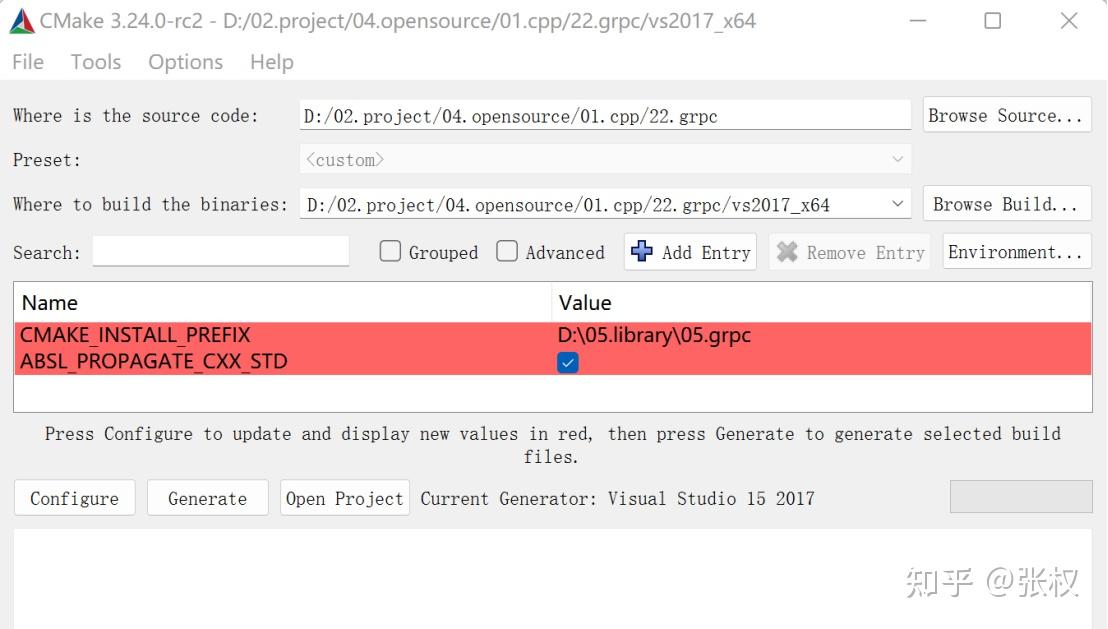Click Browse Build button
1108x629 pixels.
pos(1006,203)
